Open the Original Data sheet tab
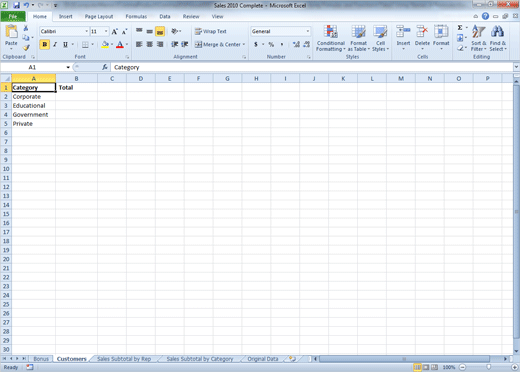520x372 pixels. (263, 359)
